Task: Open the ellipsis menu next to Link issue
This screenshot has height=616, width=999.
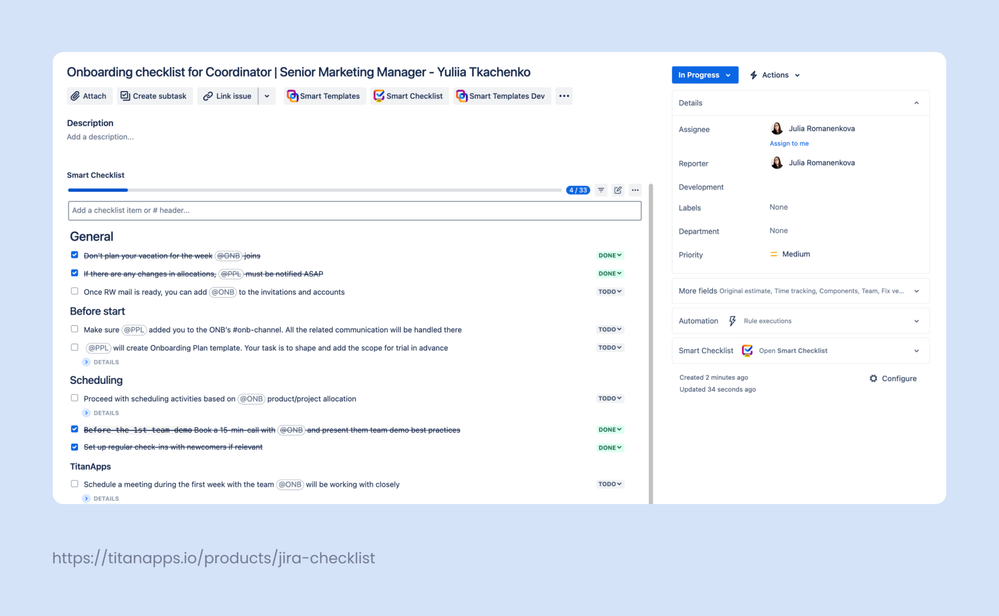Action: (x=265, y=96)
